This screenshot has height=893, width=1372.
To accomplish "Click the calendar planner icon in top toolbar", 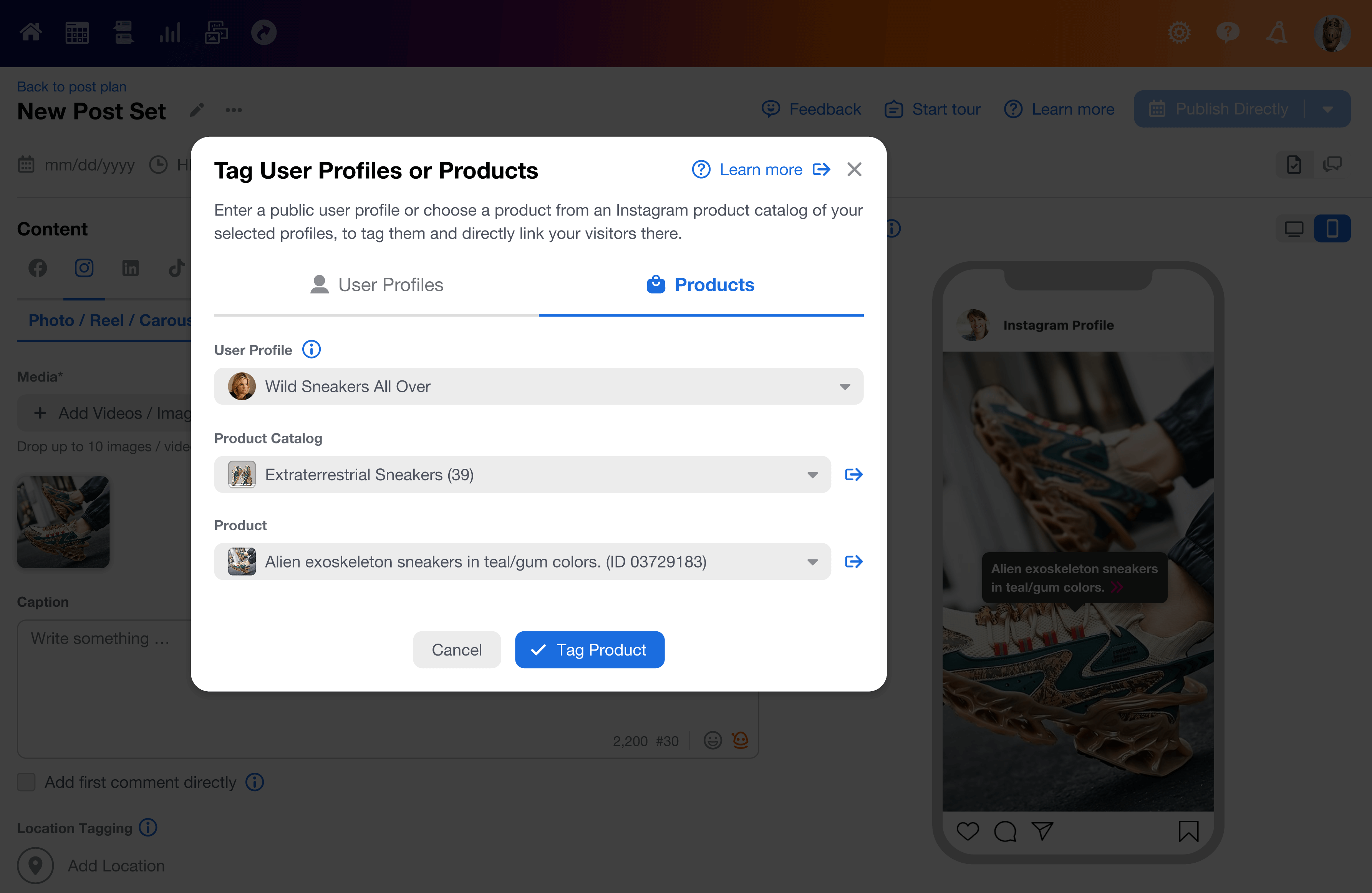I will coord(77,33).
